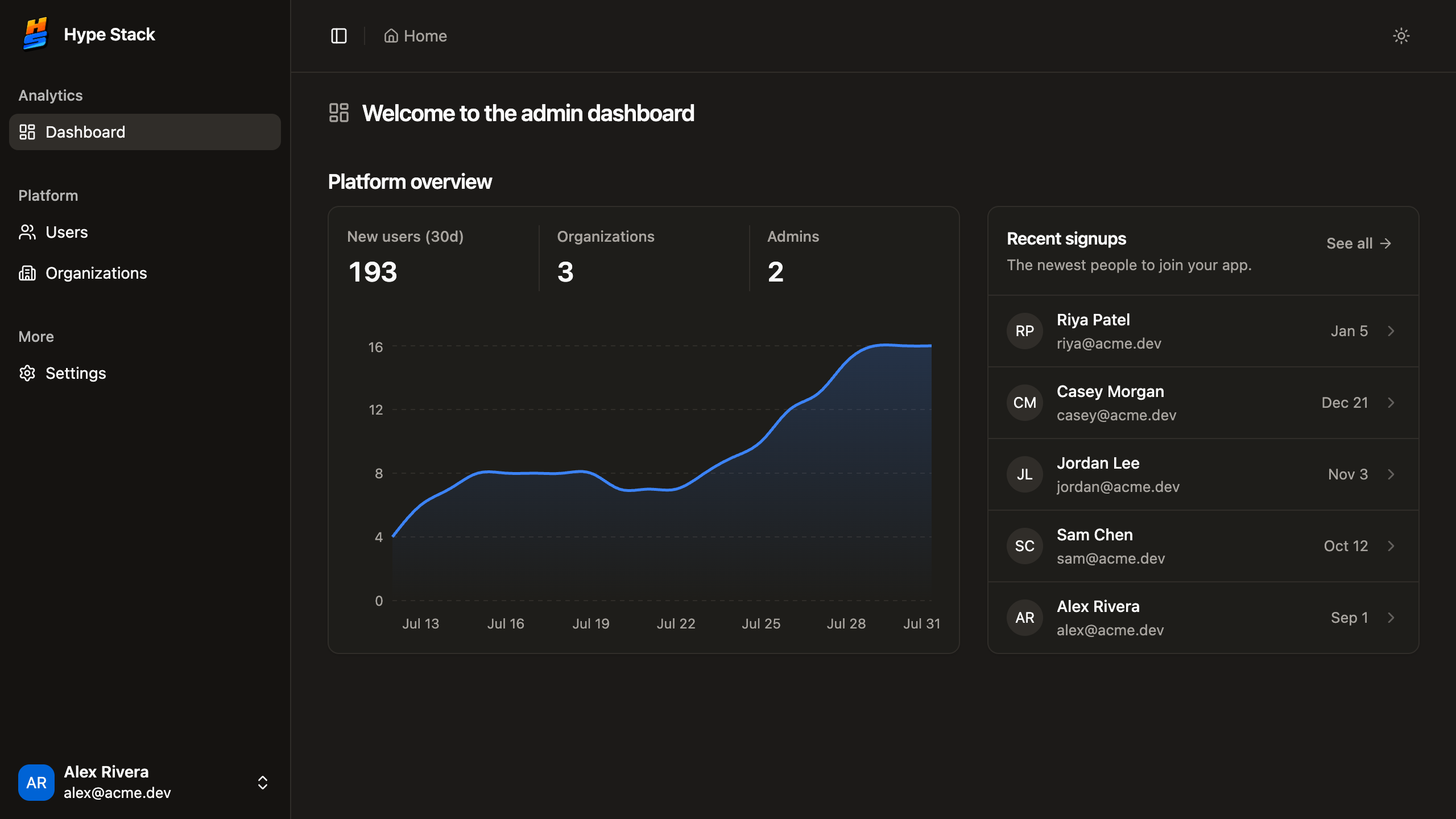Image resolution: width=1456 pixels, height=819 pixels.
Task: Select the Jordan Lee name
Action: [x=1098, y=463]
